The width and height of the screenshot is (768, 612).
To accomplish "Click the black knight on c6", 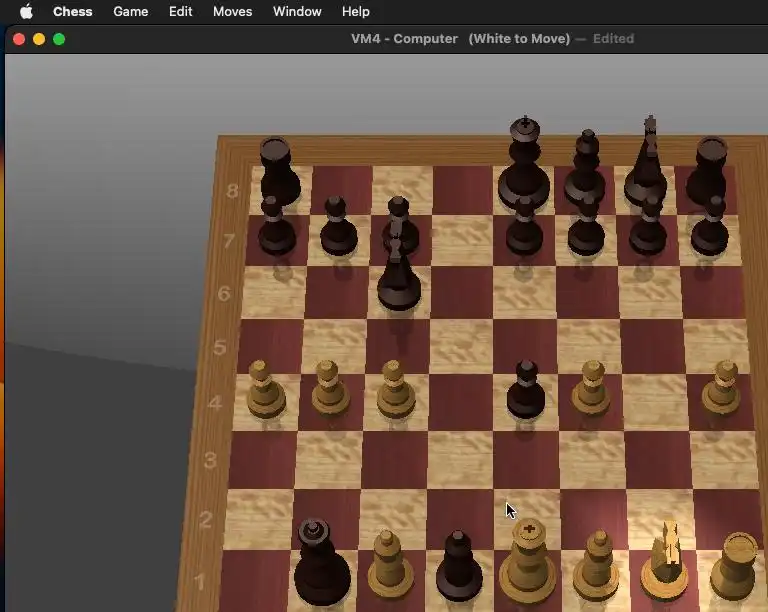I will tap(399, 274).
